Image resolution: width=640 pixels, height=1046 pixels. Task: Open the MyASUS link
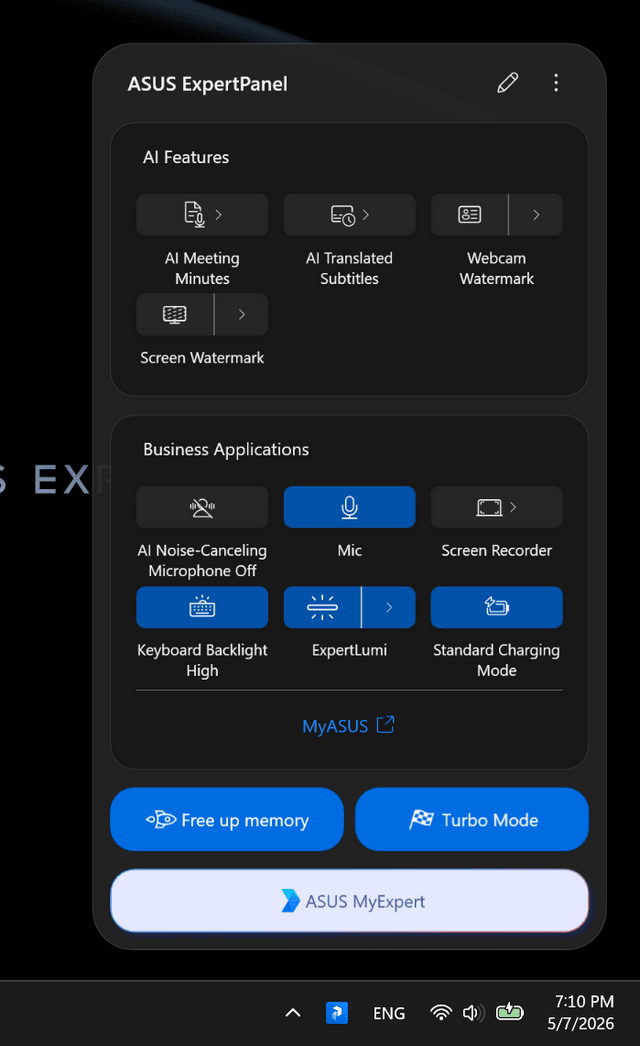click(x=348, y=726)
